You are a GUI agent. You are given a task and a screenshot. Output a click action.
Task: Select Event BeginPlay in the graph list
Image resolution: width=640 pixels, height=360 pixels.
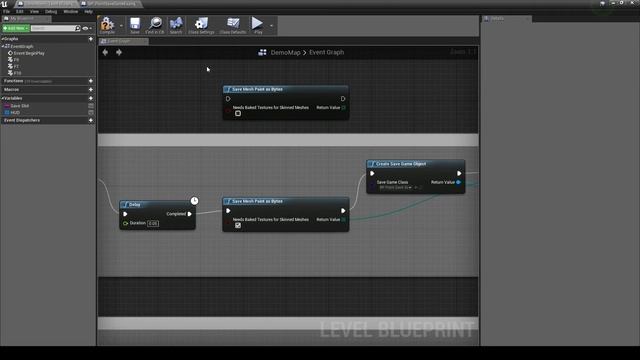27,53
